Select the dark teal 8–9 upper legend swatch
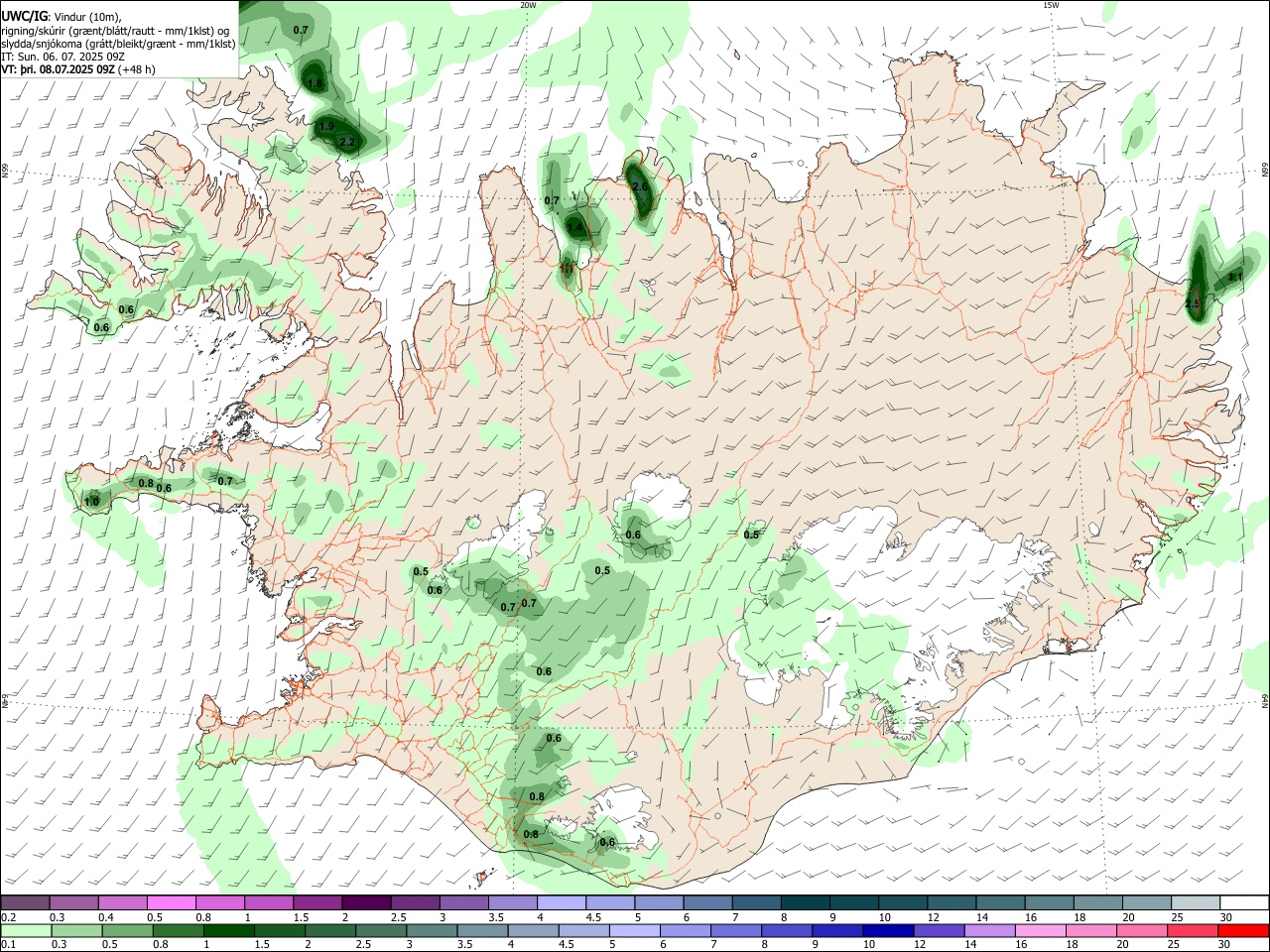This screenshot has height=952, width=1270. [805, 902]
